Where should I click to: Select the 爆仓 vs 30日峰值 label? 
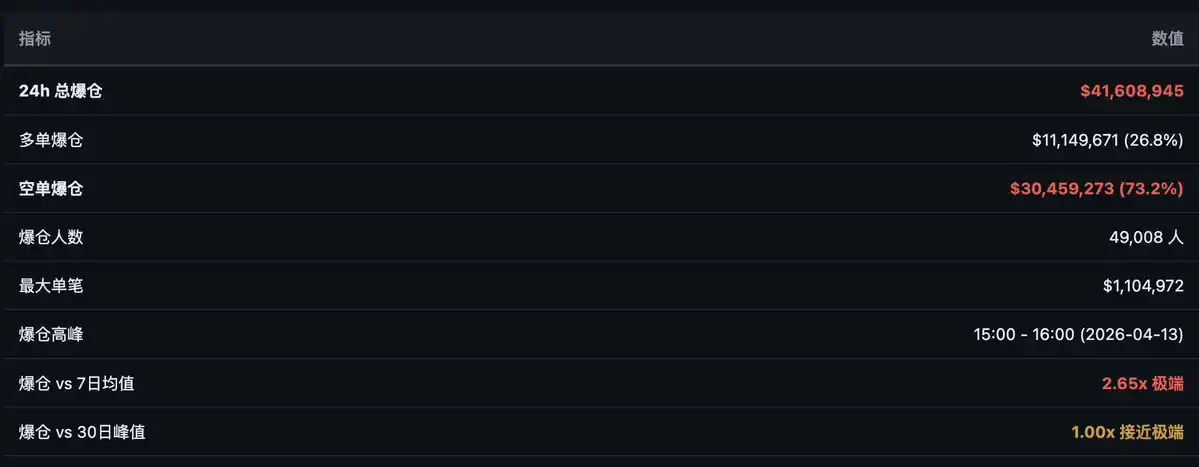[x=80, y=433]
